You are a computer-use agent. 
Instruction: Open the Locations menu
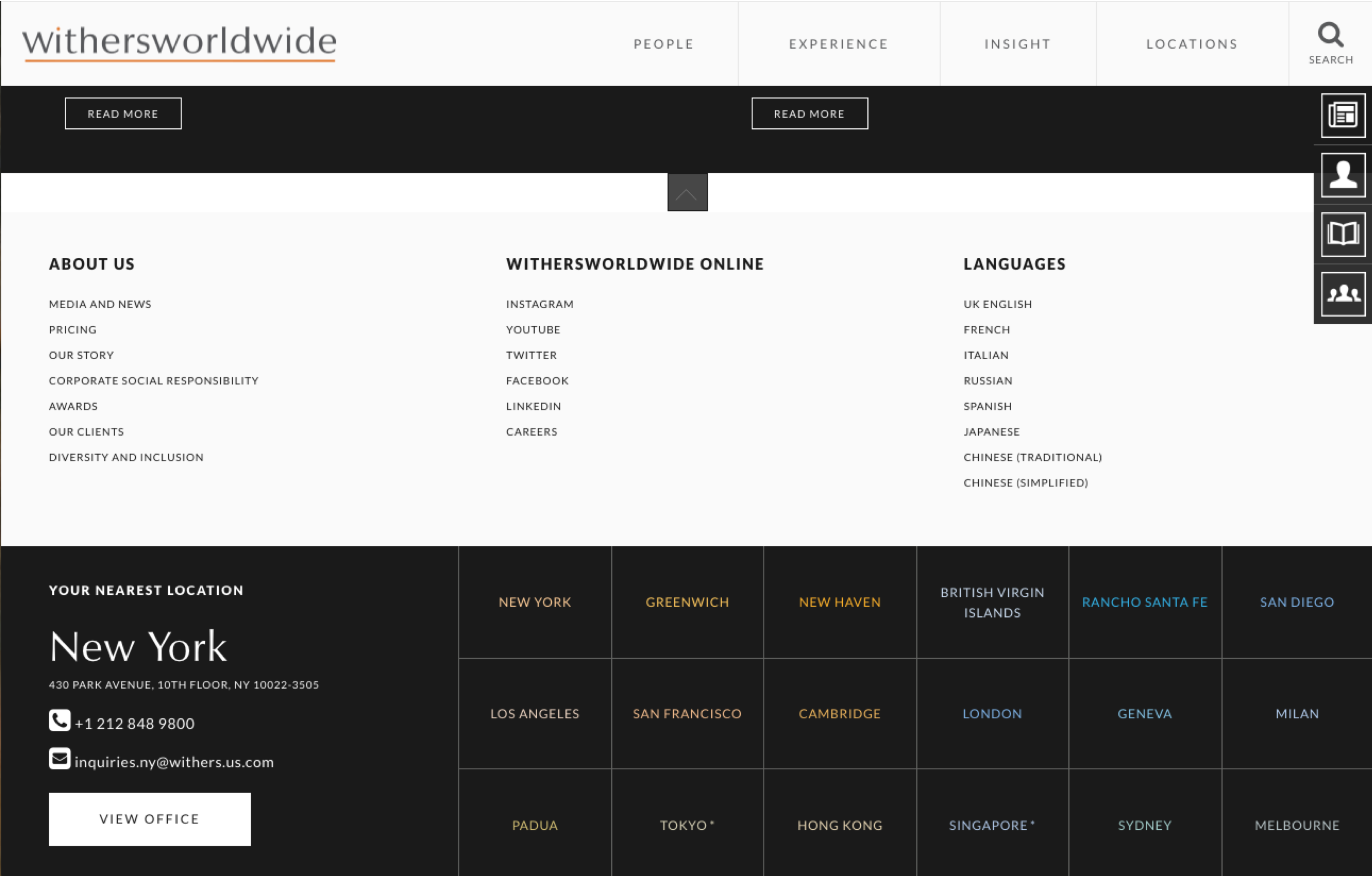pyautogui.click(x=1192, y=44)
